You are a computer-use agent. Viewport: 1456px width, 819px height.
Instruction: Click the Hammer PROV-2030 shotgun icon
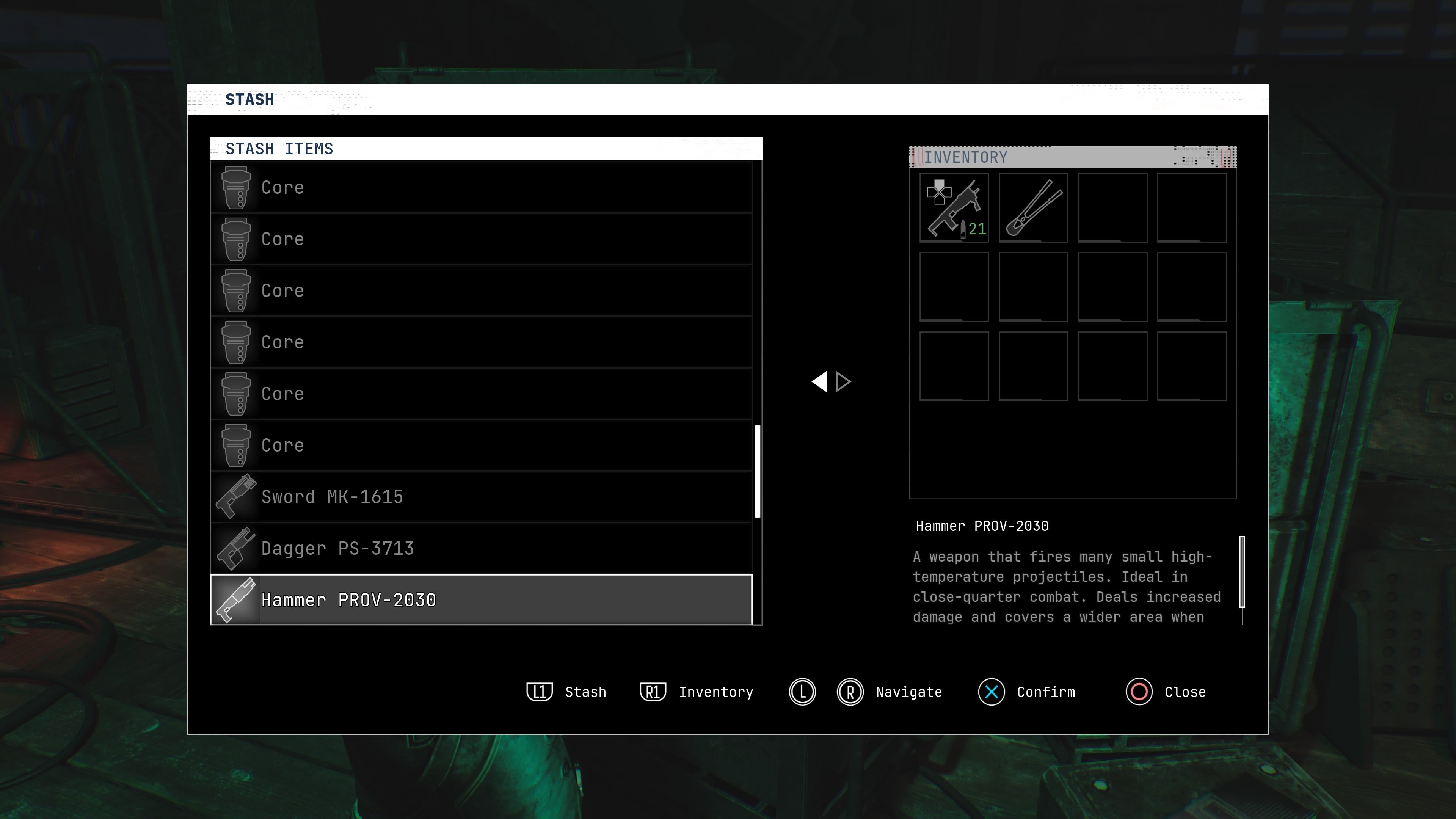(235, 600)
